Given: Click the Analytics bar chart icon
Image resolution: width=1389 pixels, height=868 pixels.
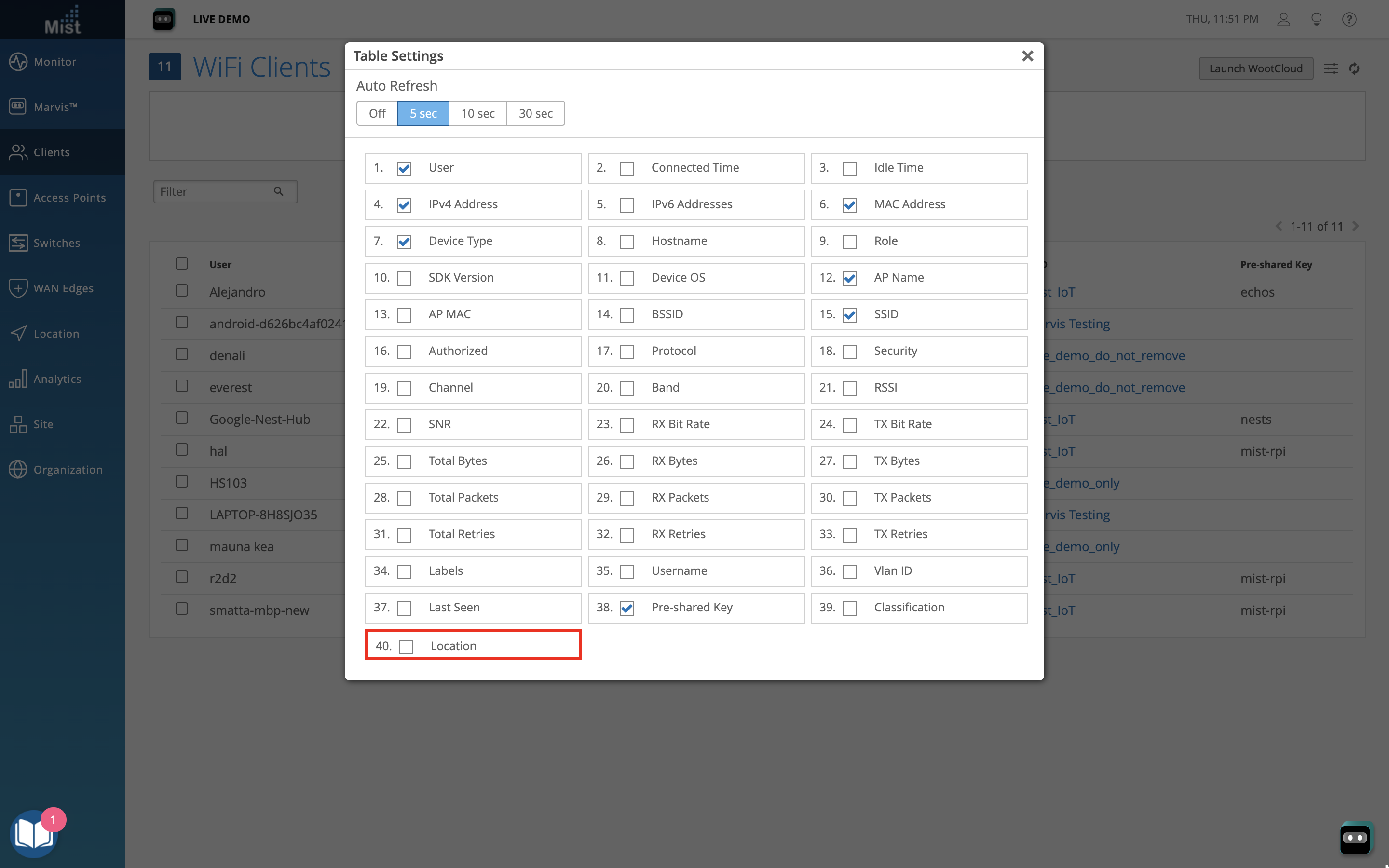Looking at the screenshot, I should click(18, 379).
